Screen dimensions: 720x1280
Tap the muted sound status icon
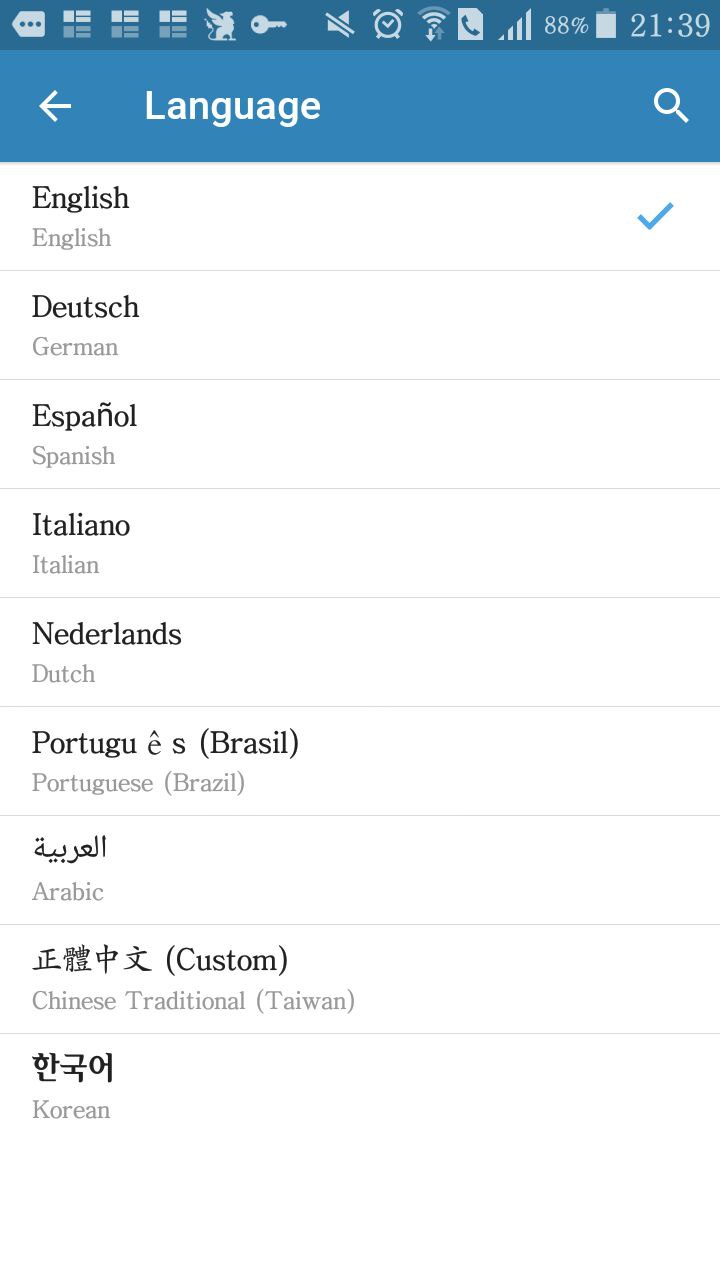tap(340, 24)
